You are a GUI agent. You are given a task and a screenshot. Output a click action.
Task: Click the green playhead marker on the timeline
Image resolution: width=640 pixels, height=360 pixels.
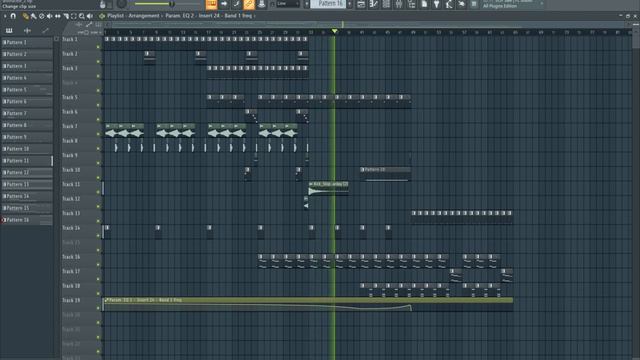[334, 31]
